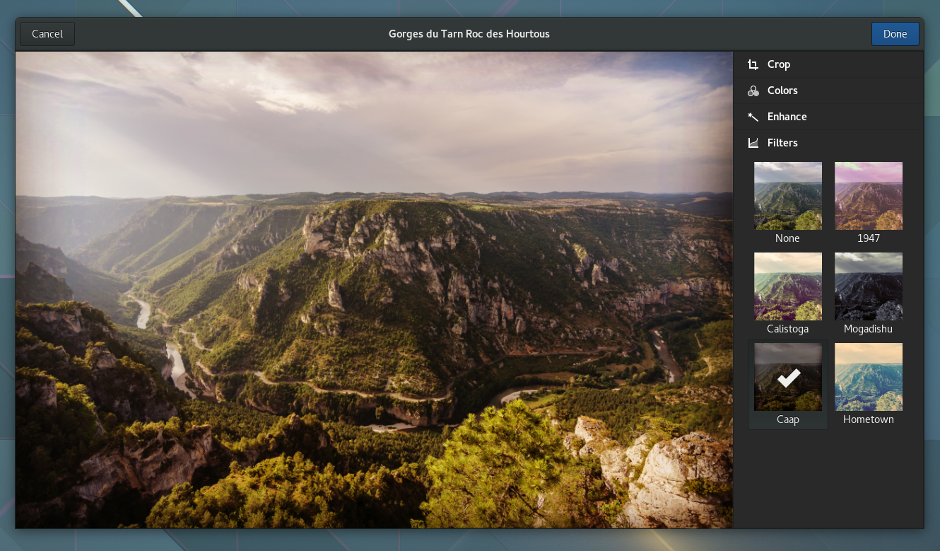Viewport: 940px width, 551px height.
Task: Open the Crop section label
Action: pyautogui.click(x=778, y=65)
